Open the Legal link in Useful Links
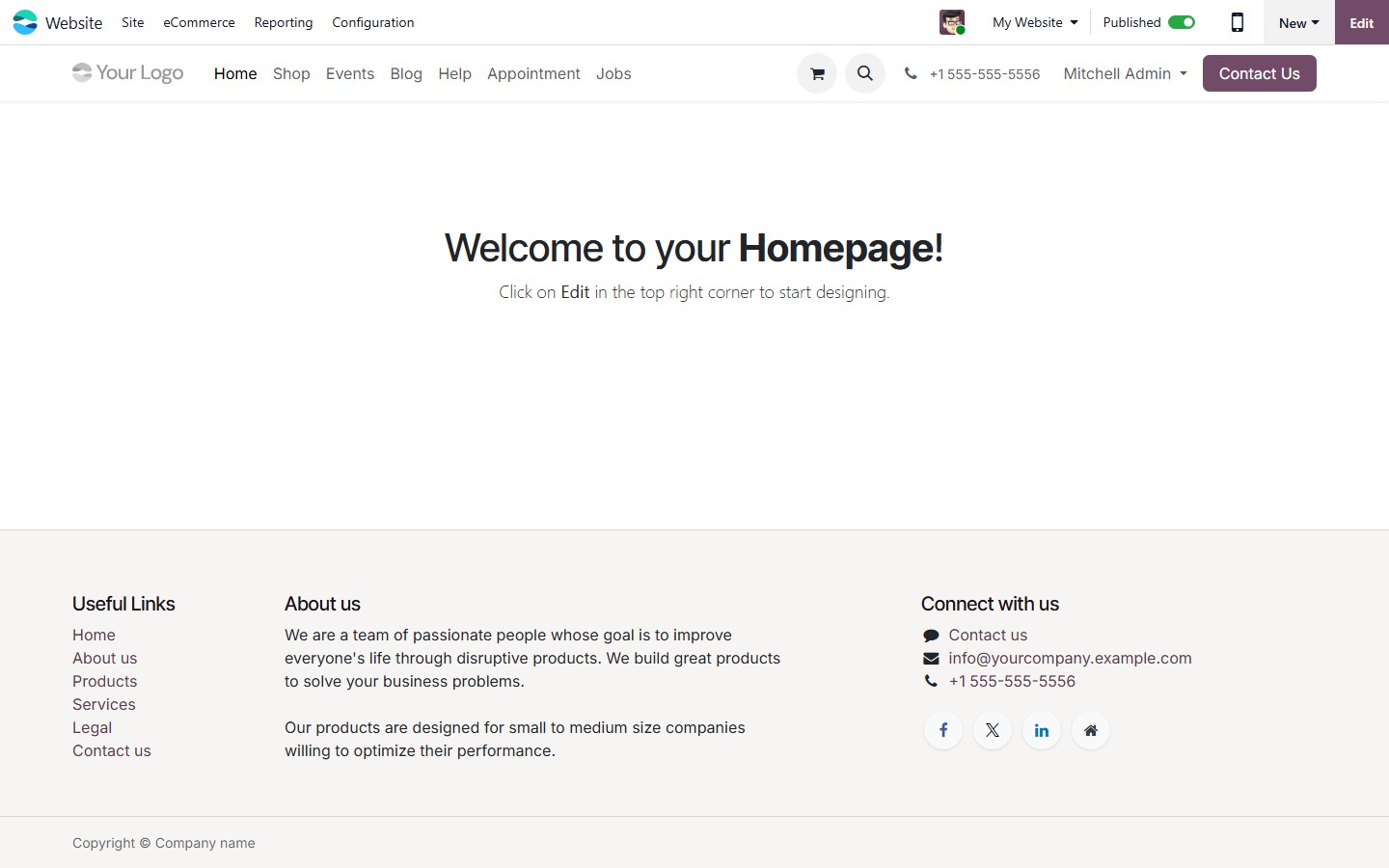 point(92,727)
